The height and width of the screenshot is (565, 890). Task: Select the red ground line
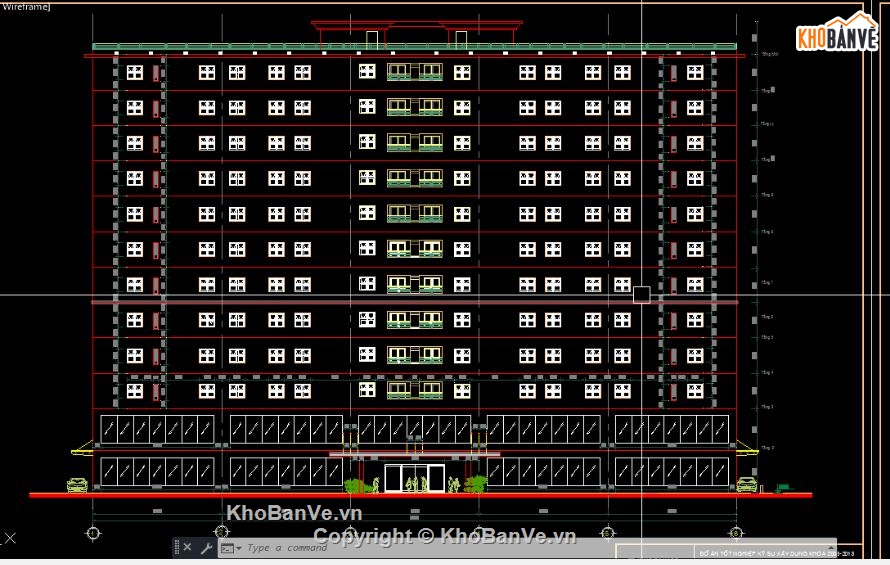(421, 495)
